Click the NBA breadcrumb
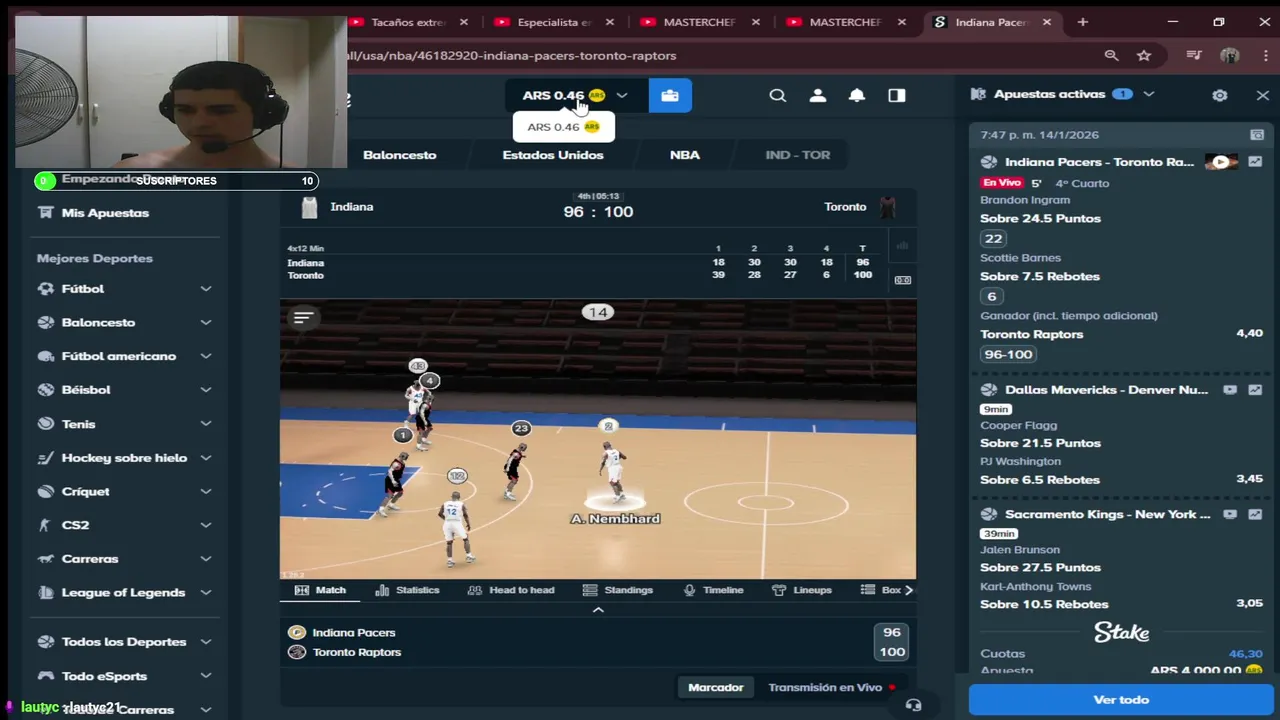The width and height of the screenshot is (1280, 720). pos(685,155)
